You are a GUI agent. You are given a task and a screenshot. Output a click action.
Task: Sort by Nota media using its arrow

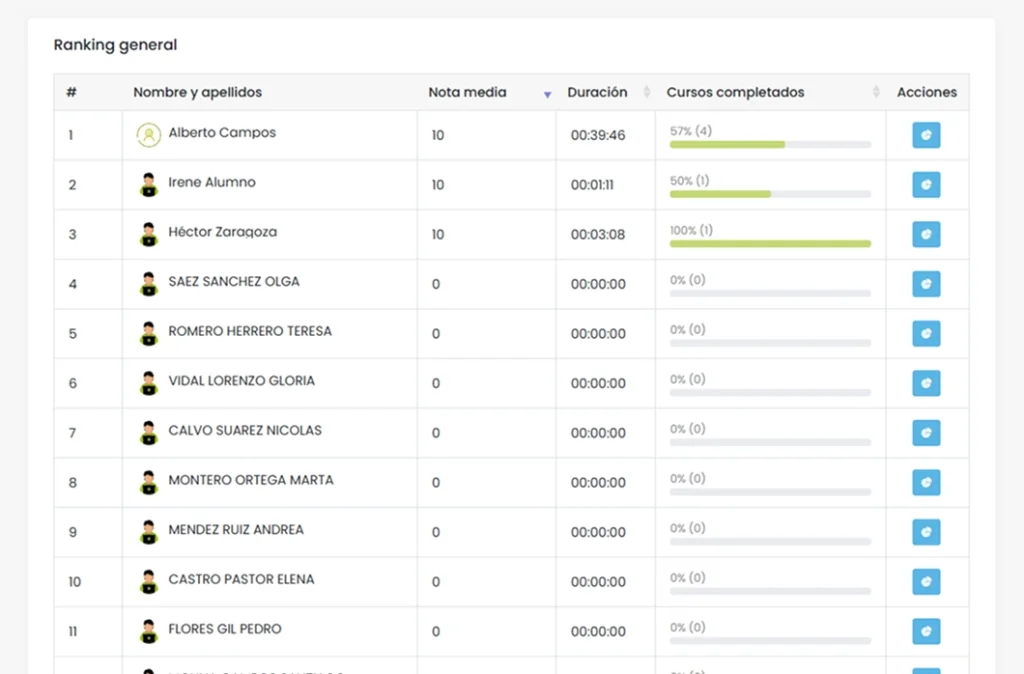[x=547, y=94]
